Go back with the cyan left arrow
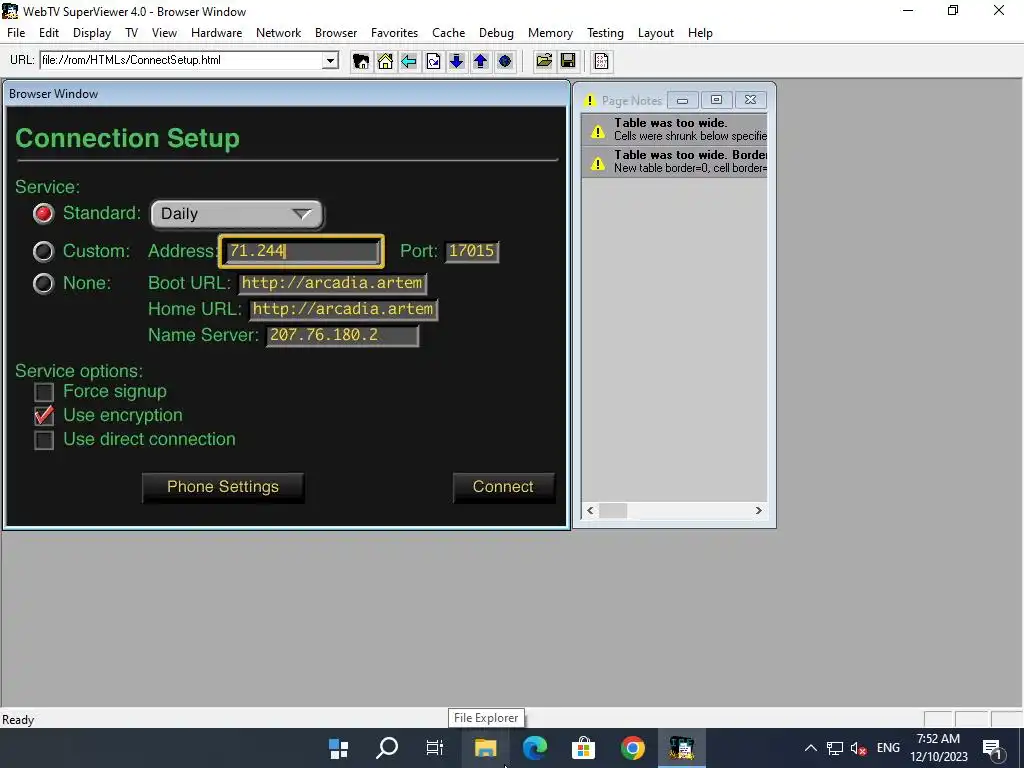1024x768 pixels. coord(409,61)
